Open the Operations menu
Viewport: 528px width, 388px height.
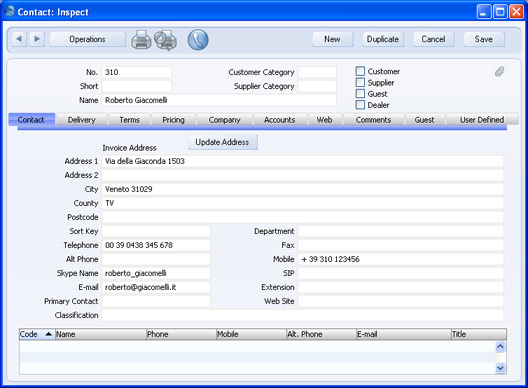tap(88, 39)
